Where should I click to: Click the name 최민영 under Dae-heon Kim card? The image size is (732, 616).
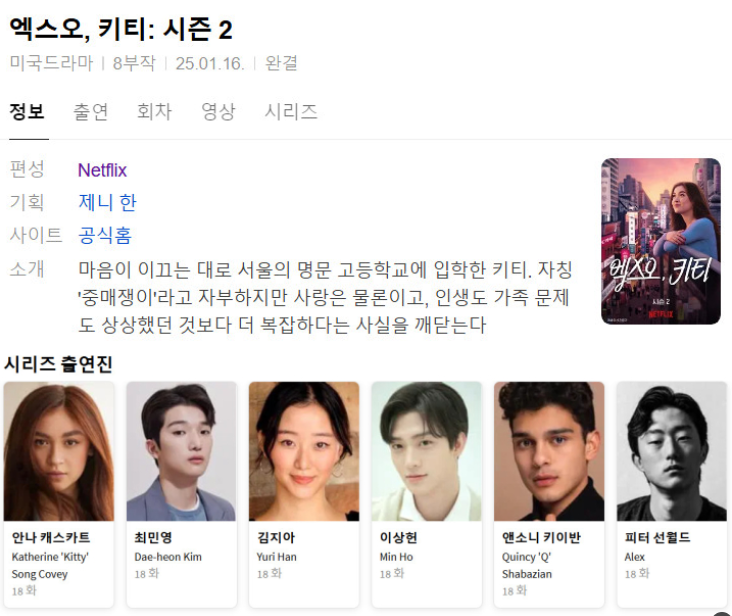pos(153,538)
